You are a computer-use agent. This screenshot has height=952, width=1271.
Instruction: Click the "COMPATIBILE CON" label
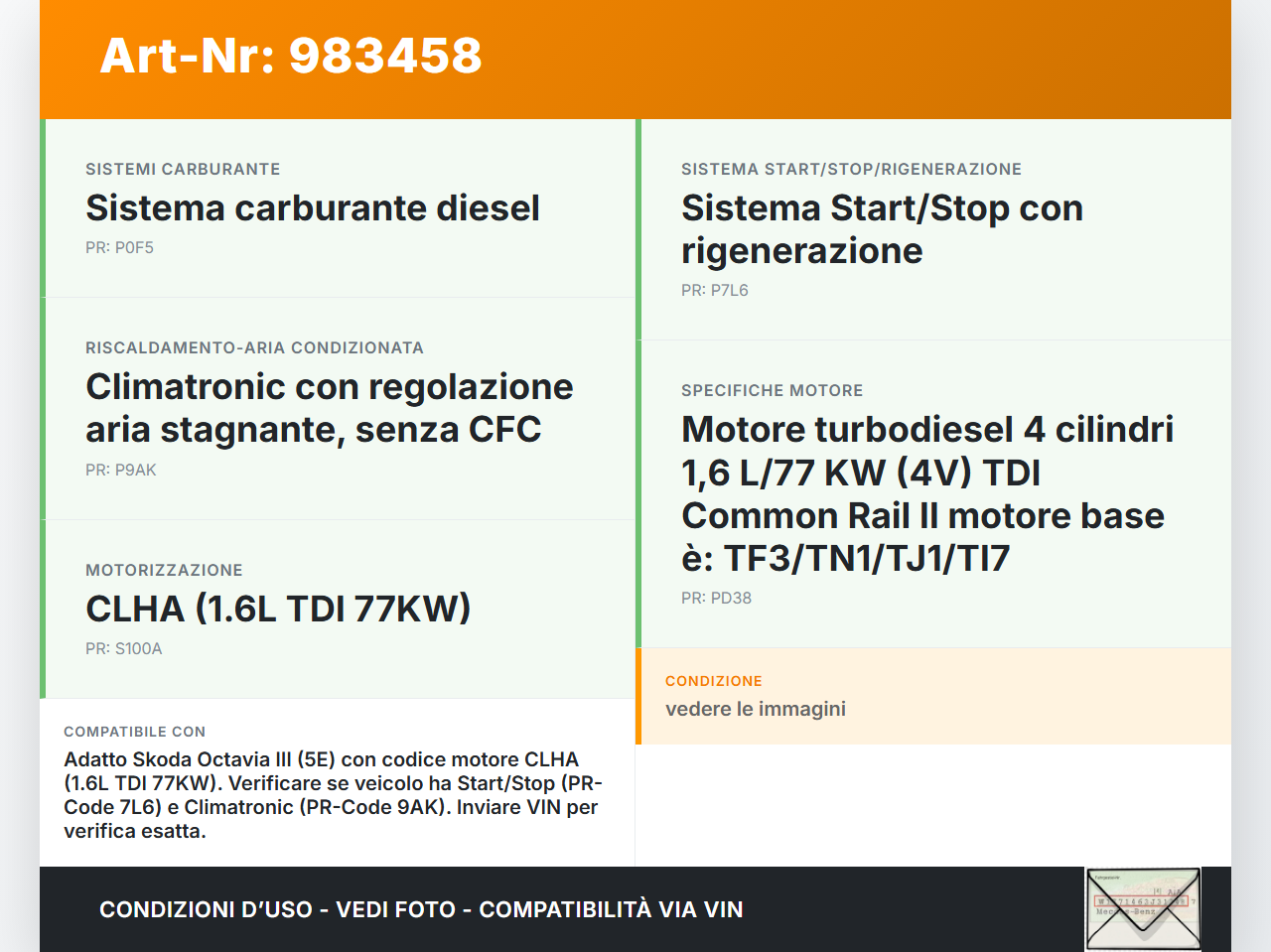pos(134,732)
